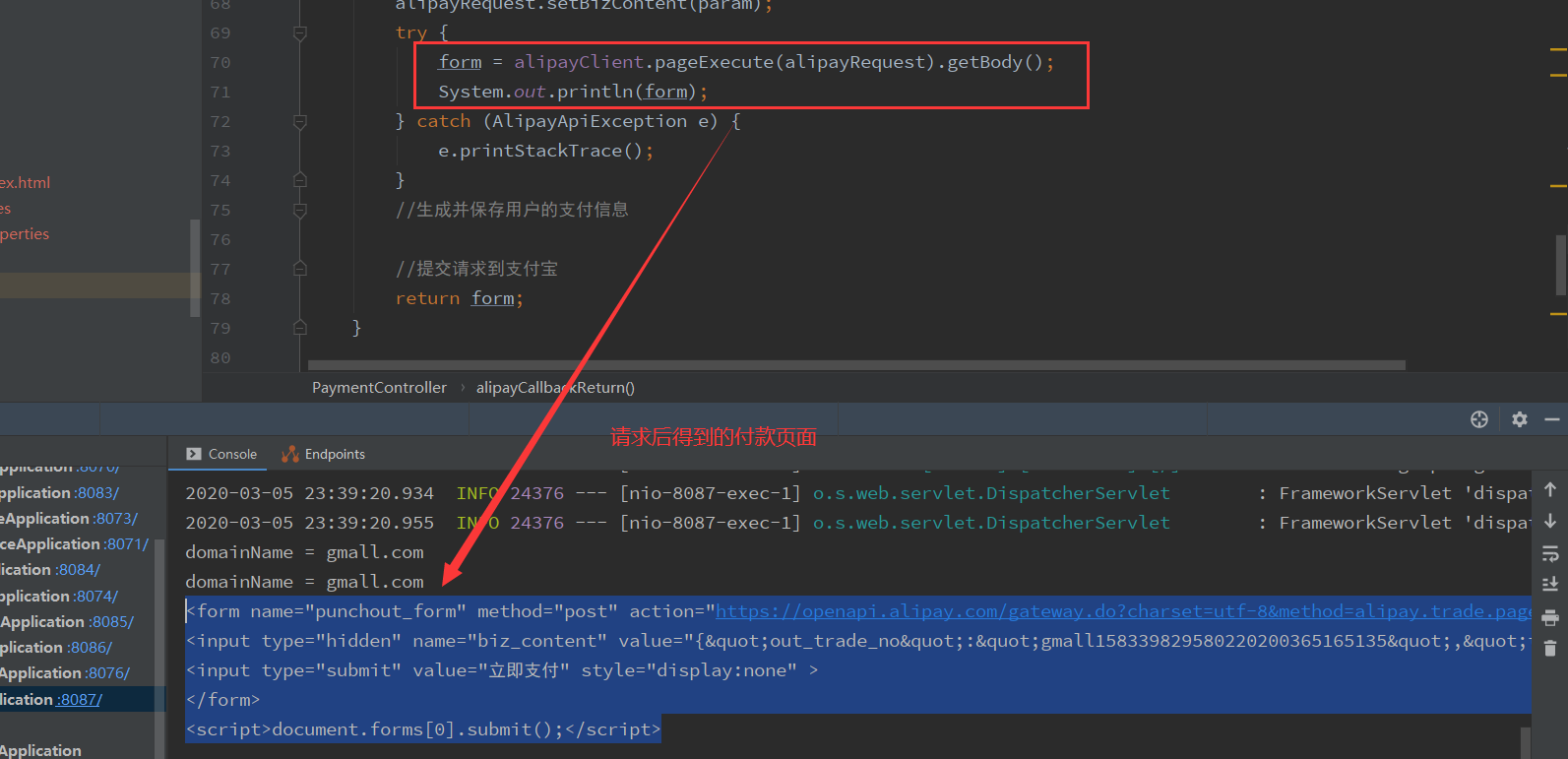Click the '</form>' line in console output
The image size is (1568, 759).
tap(222, 700)
